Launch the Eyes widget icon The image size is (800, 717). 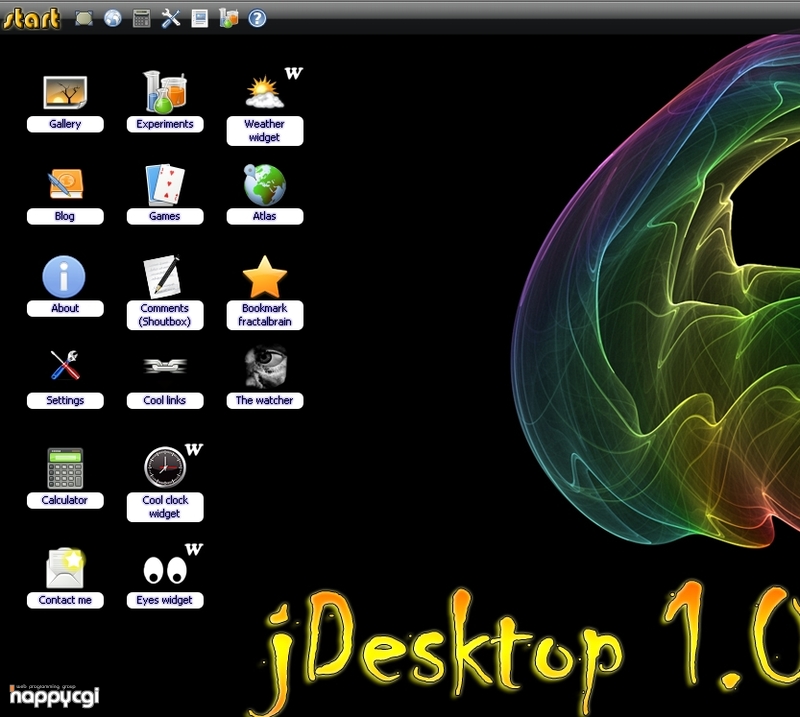pyautogui.click(x=165, y=570)
